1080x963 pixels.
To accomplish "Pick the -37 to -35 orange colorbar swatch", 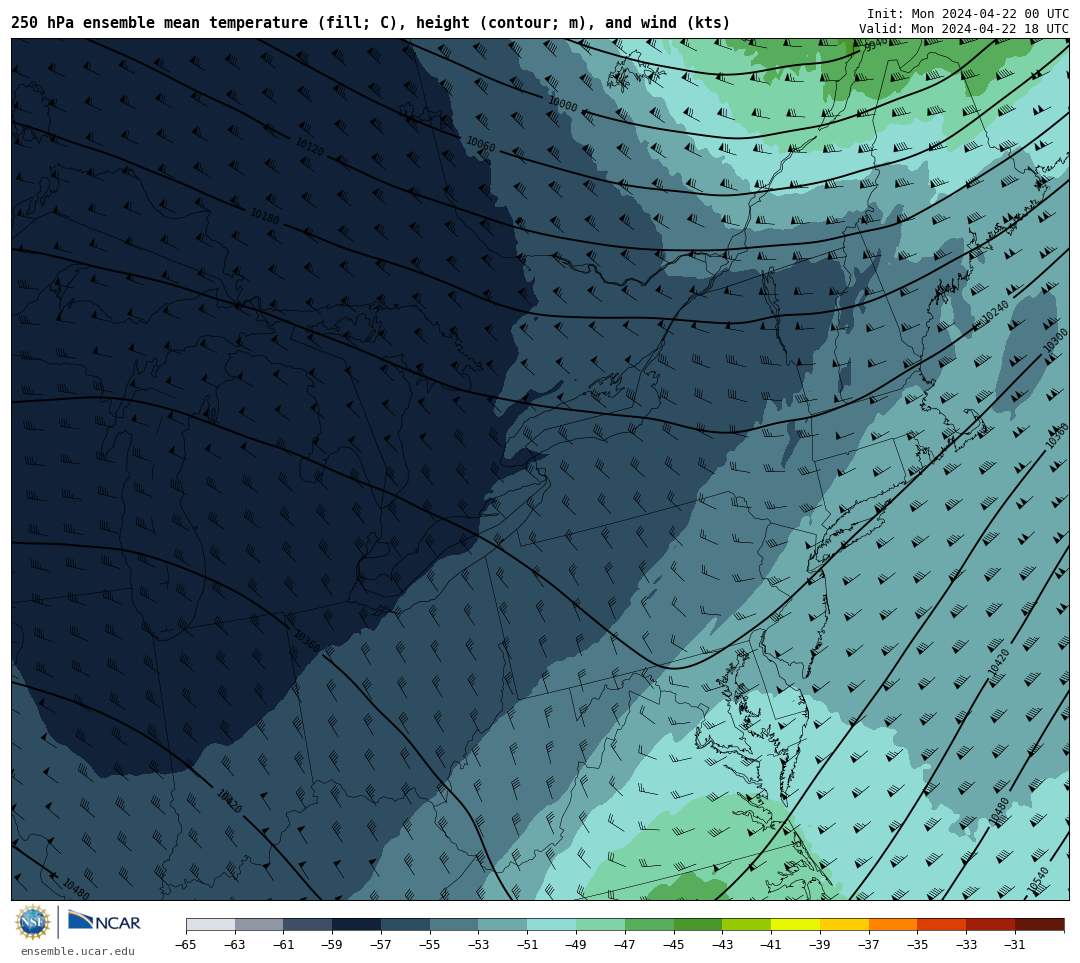I will (893, 924).
